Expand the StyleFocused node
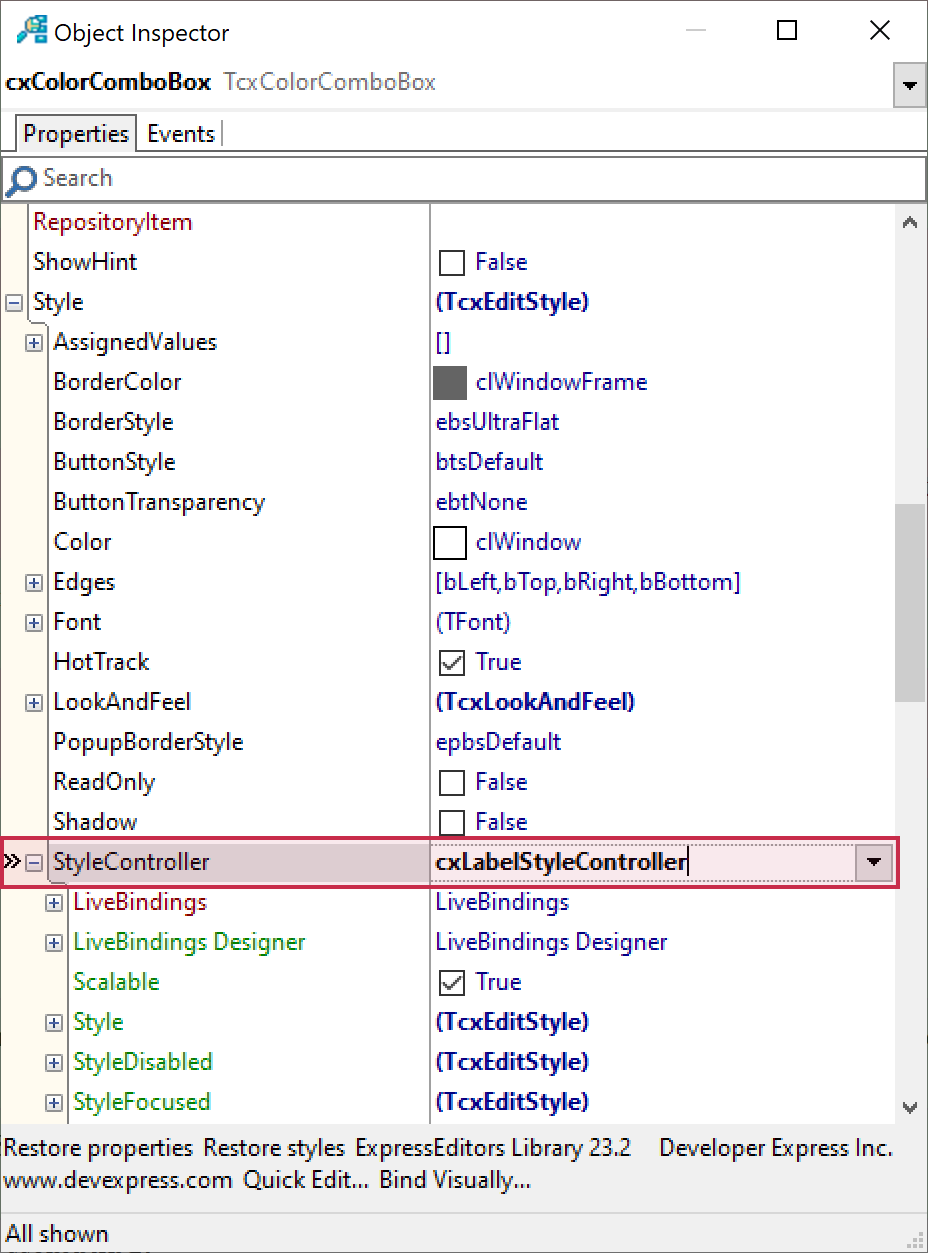 (x=54, y=1102)
